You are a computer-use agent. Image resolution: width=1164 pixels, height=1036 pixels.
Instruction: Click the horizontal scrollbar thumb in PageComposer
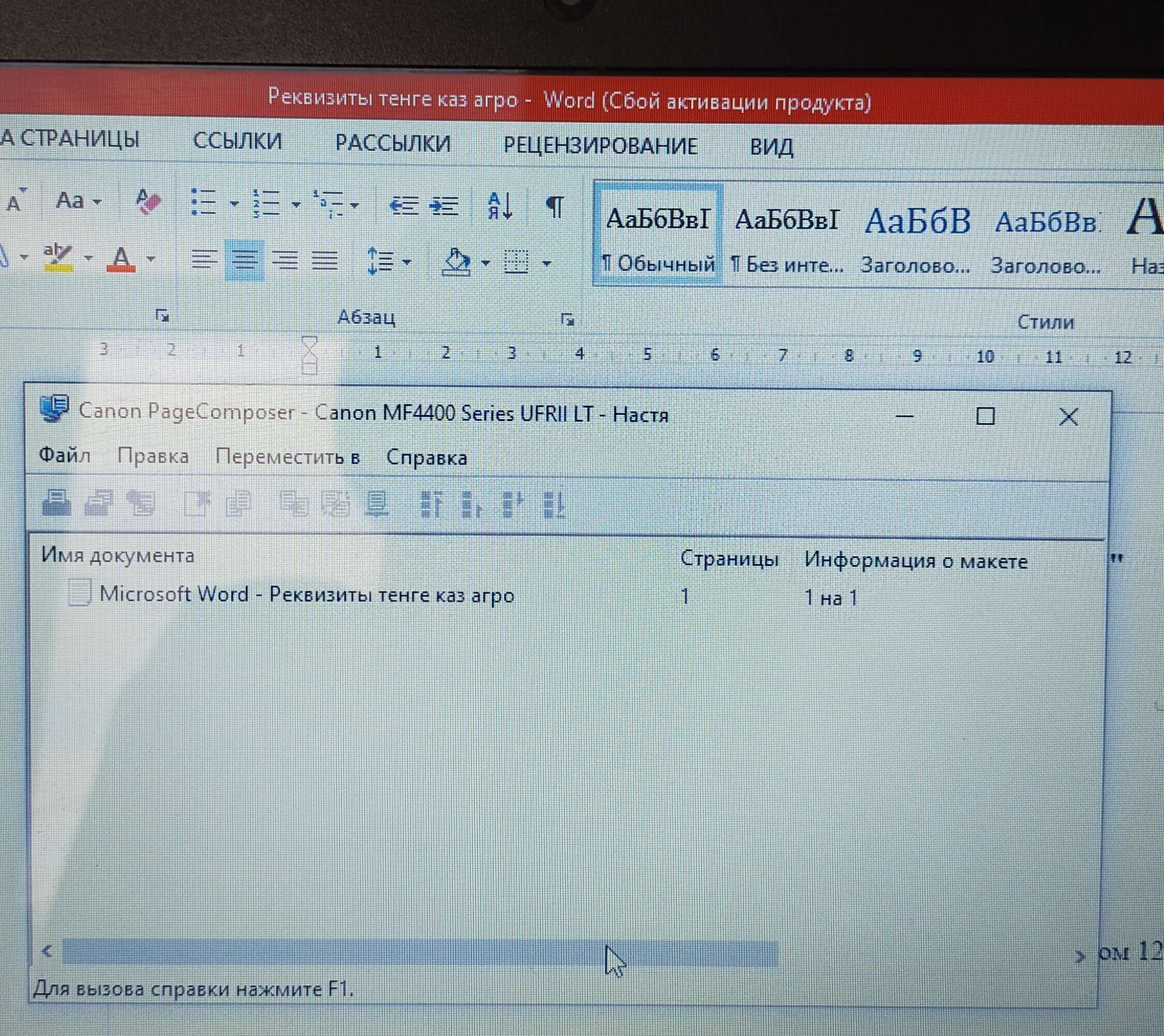point(420,952)
